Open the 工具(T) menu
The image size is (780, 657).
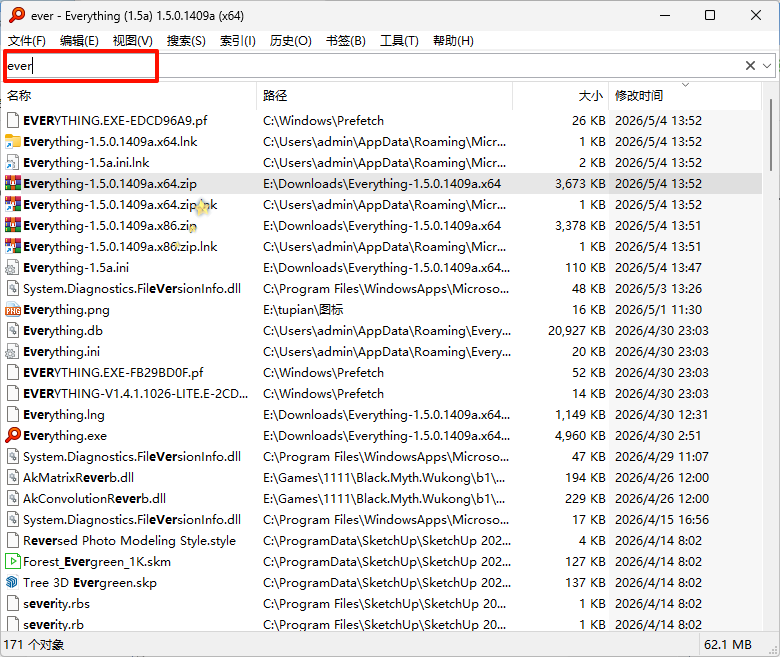pos(399,41)
